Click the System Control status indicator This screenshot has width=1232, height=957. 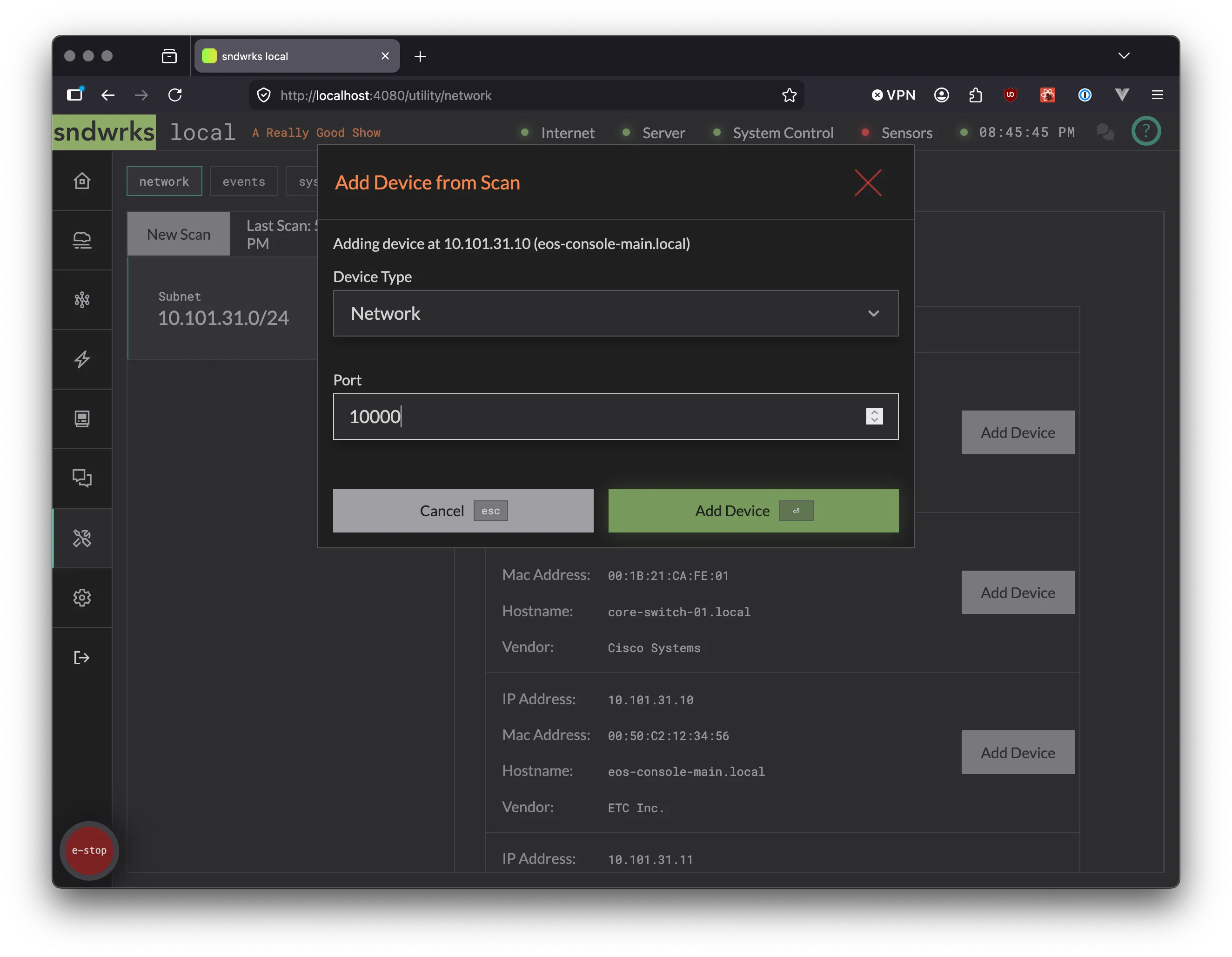point(773,133)
